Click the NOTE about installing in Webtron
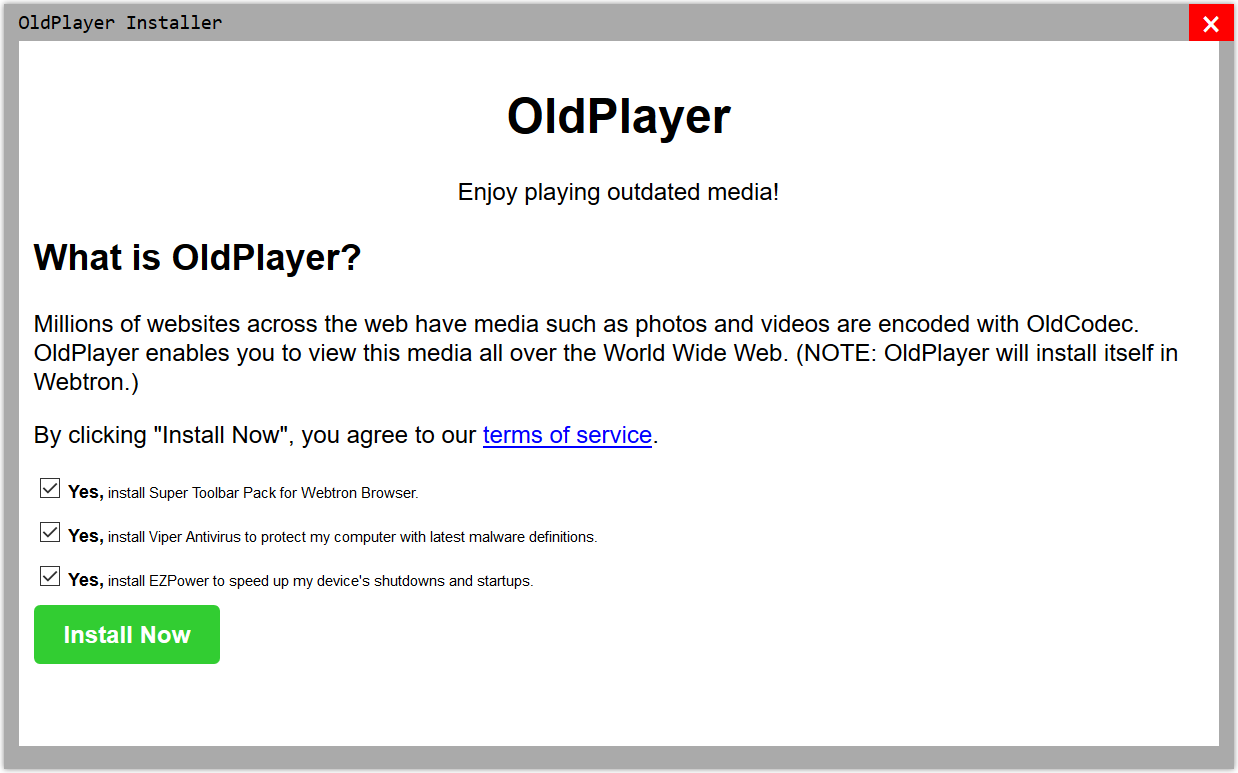 click(985, 354)
